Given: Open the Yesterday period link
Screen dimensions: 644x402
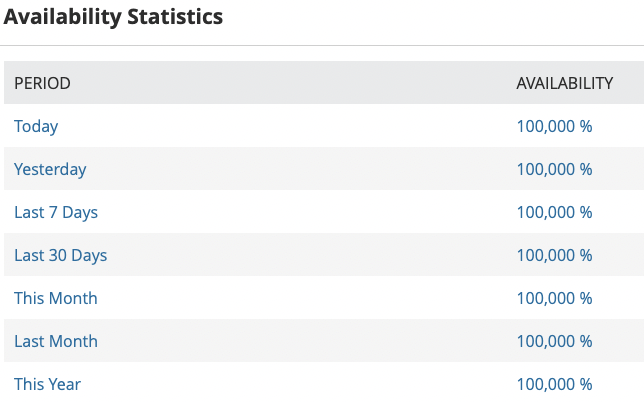Looking at the screenshot, I should pyautogui.click(x=50, y=169).
